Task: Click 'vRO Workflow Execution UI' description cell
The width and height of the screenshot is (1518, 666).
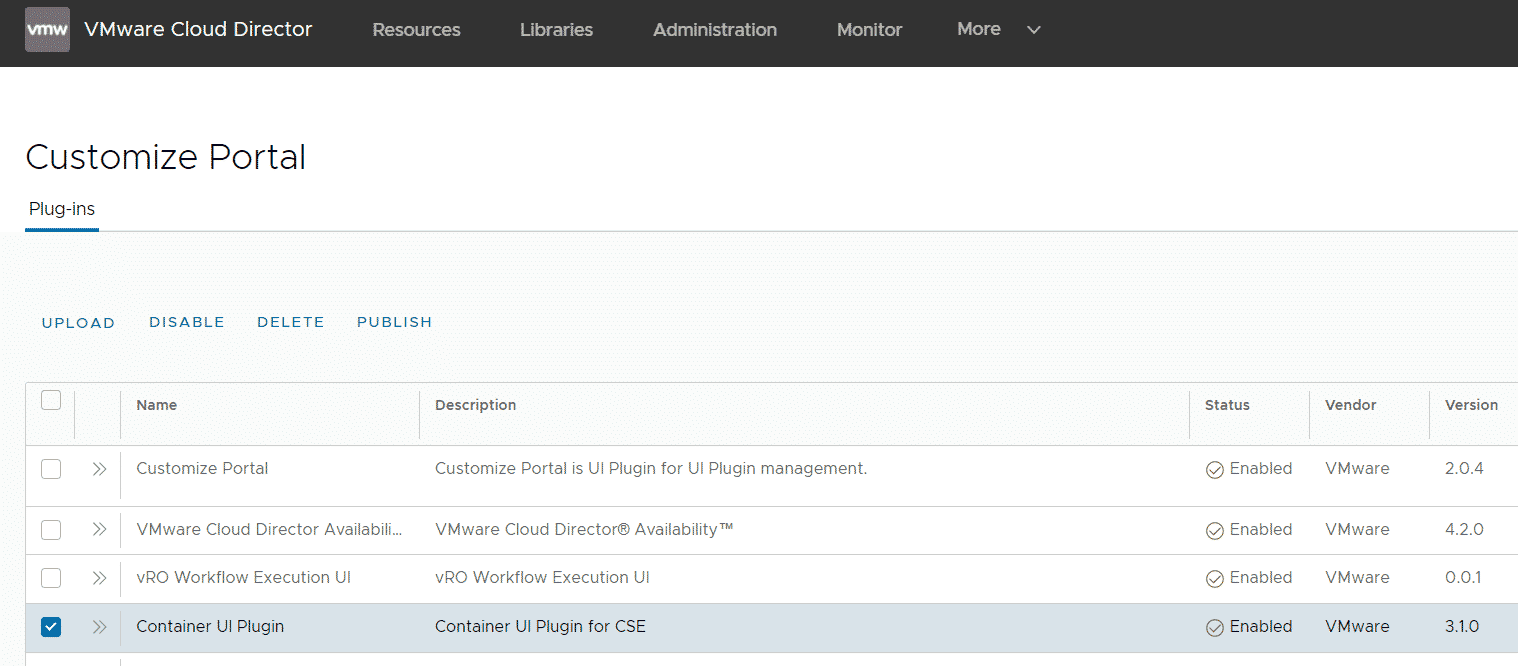Action: click(542, 577)
